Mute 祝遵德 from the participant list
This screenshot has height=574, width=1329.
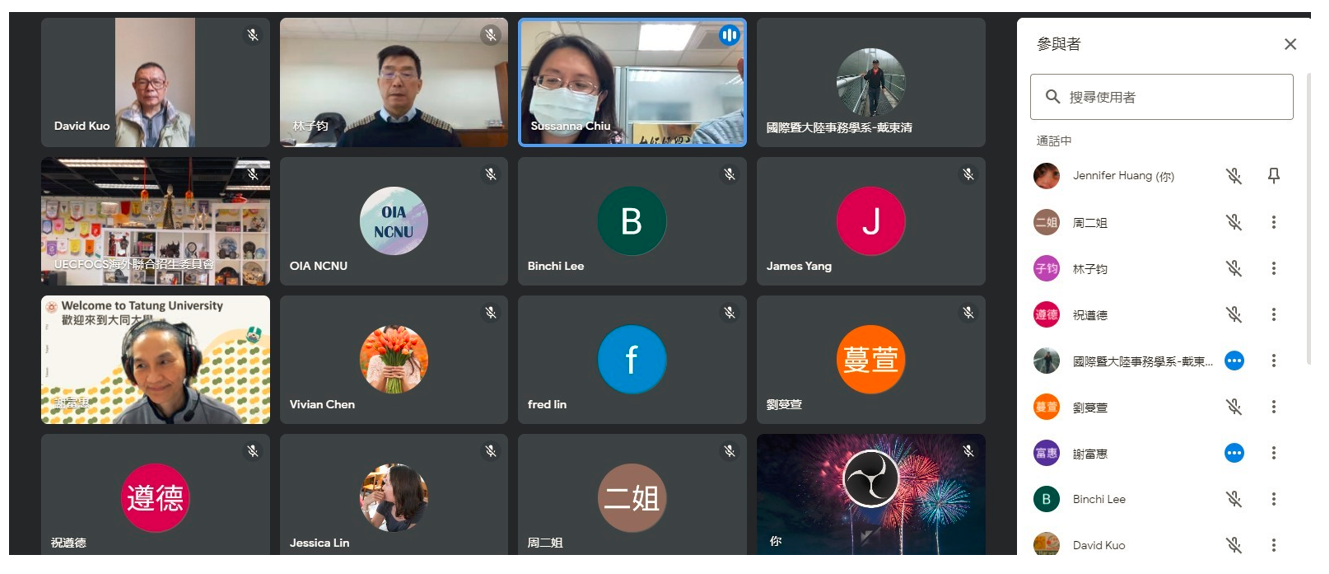1234,314
